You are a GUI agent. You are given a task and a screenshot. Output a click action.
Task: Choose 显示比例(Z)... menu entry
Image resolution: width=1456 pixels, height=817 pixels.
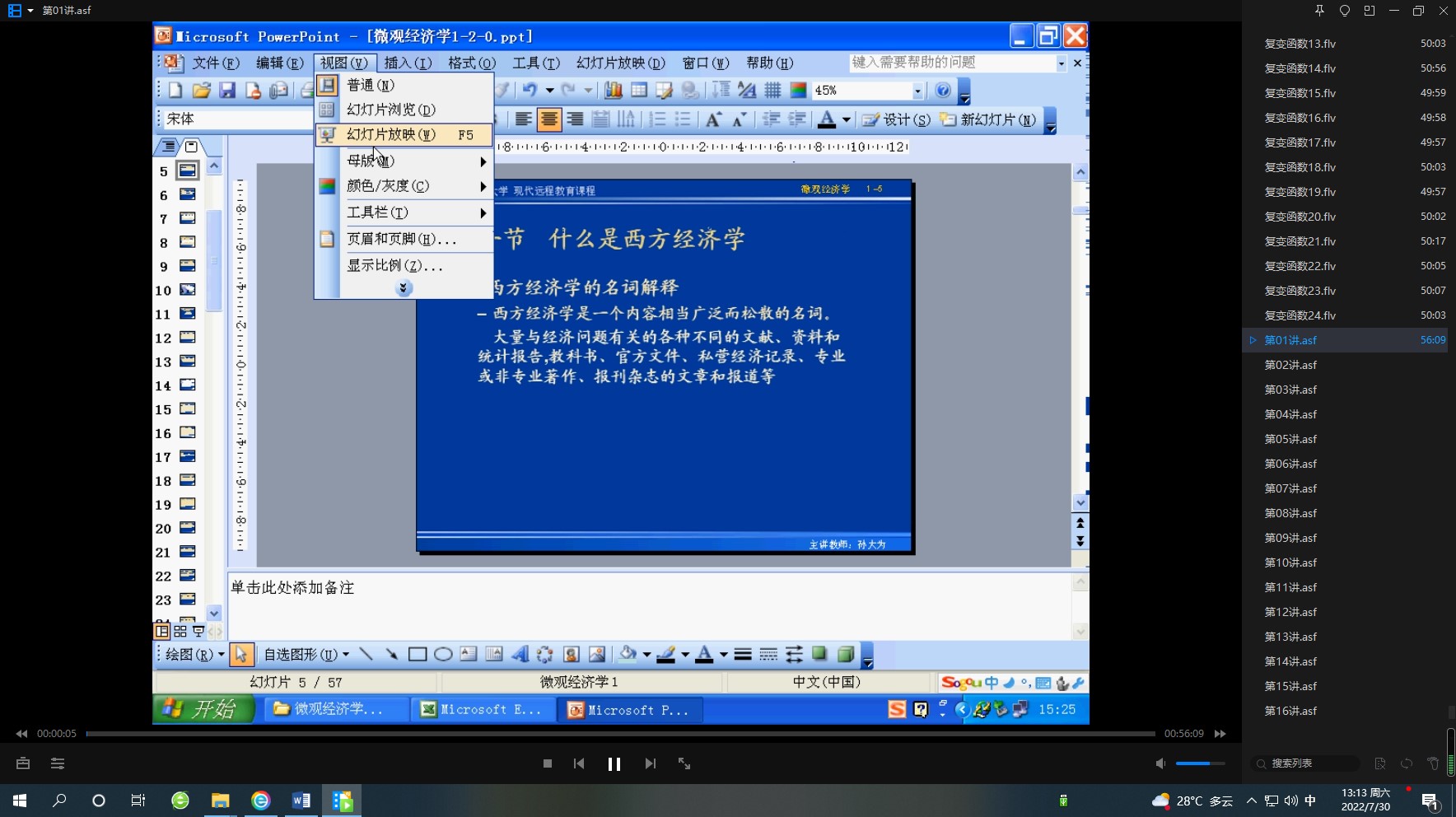(404, 265)
